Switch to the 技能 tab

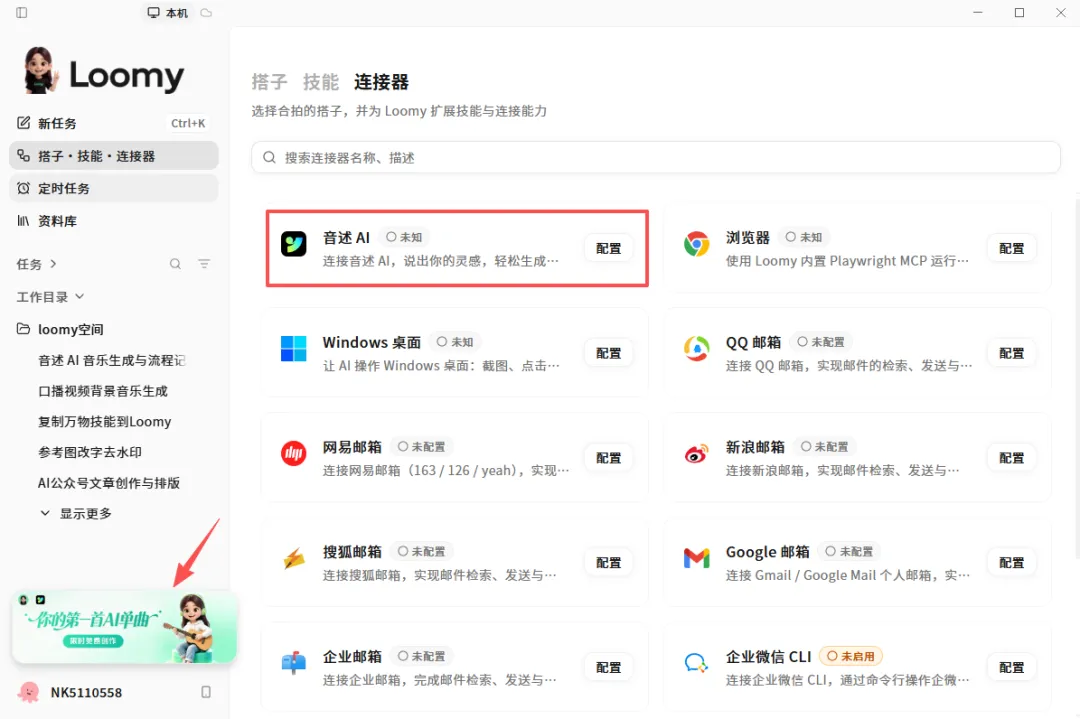pos(321,82)
